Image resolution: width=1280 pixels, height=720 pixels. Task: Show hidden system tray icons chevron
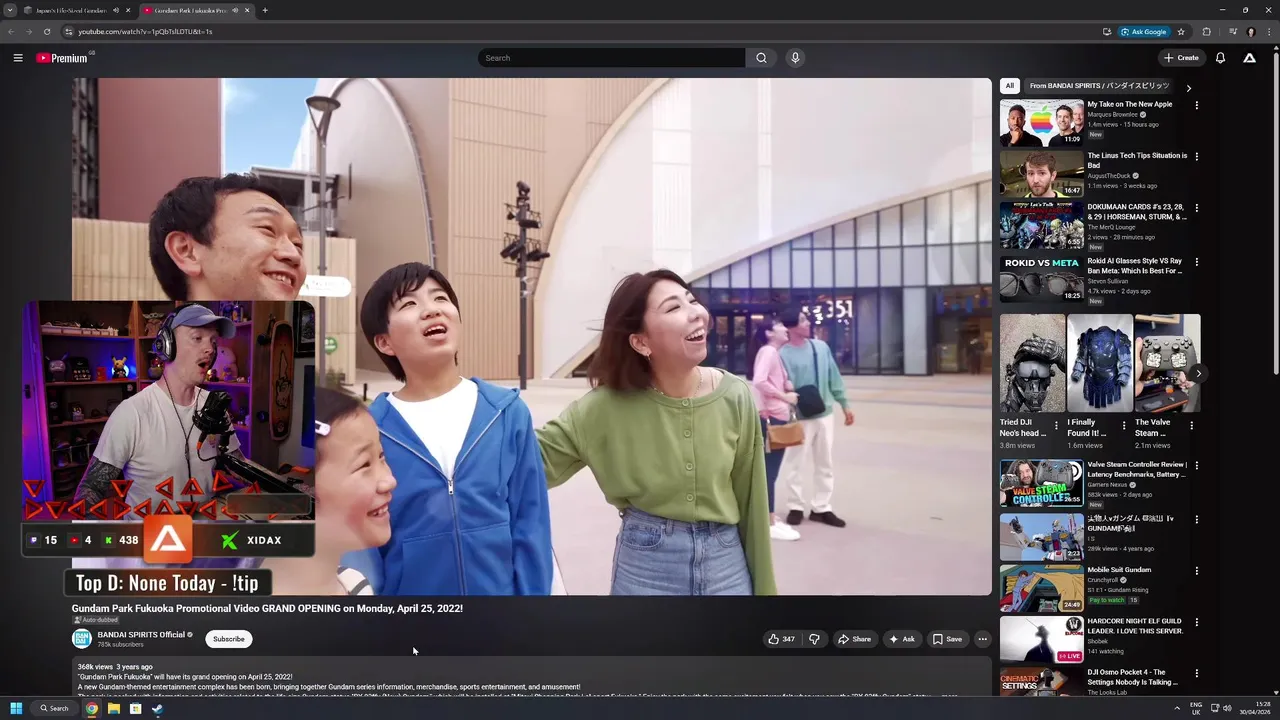pos(1177,709)
